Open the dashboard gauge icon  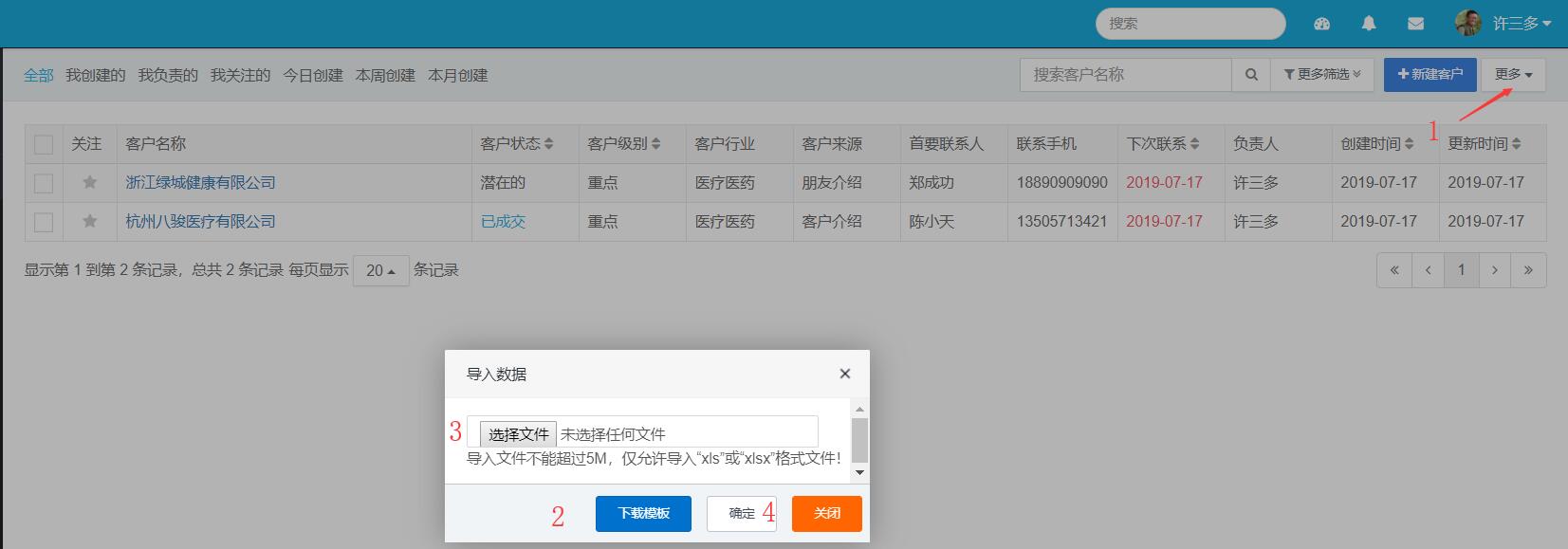[x=1321, y=24]
